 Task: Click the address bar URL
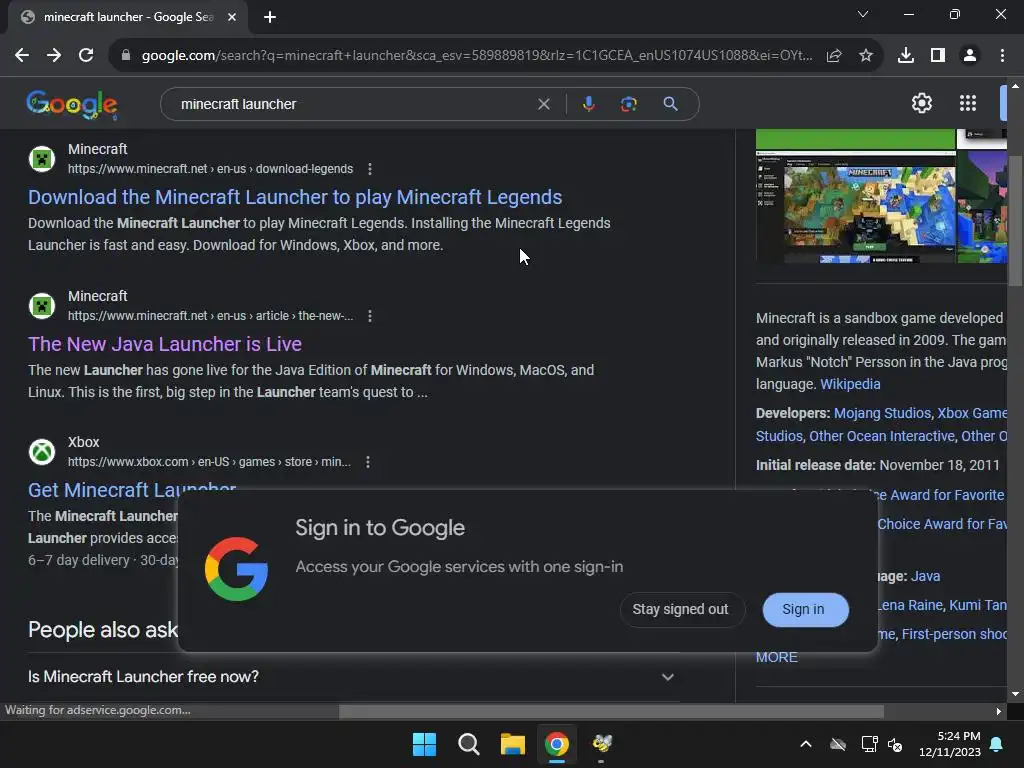[477, 56]
